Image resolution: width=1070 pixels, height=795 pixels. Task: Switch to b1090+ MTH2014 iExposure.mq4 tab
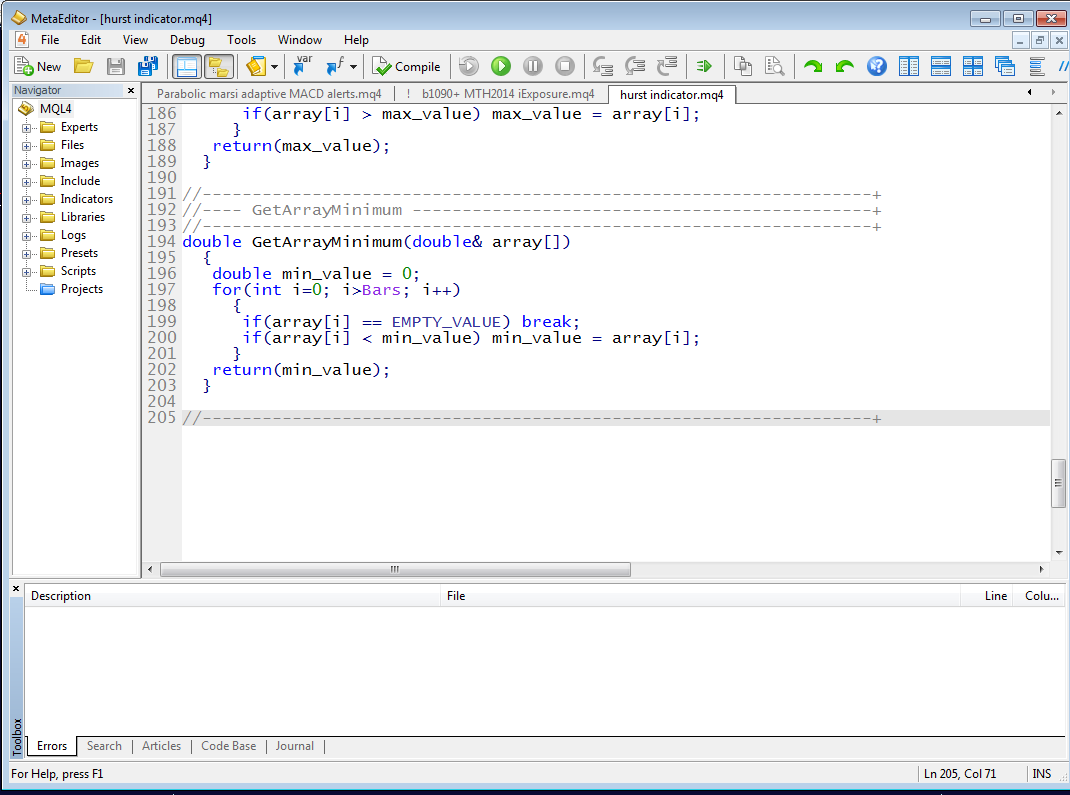pos(507,94)
